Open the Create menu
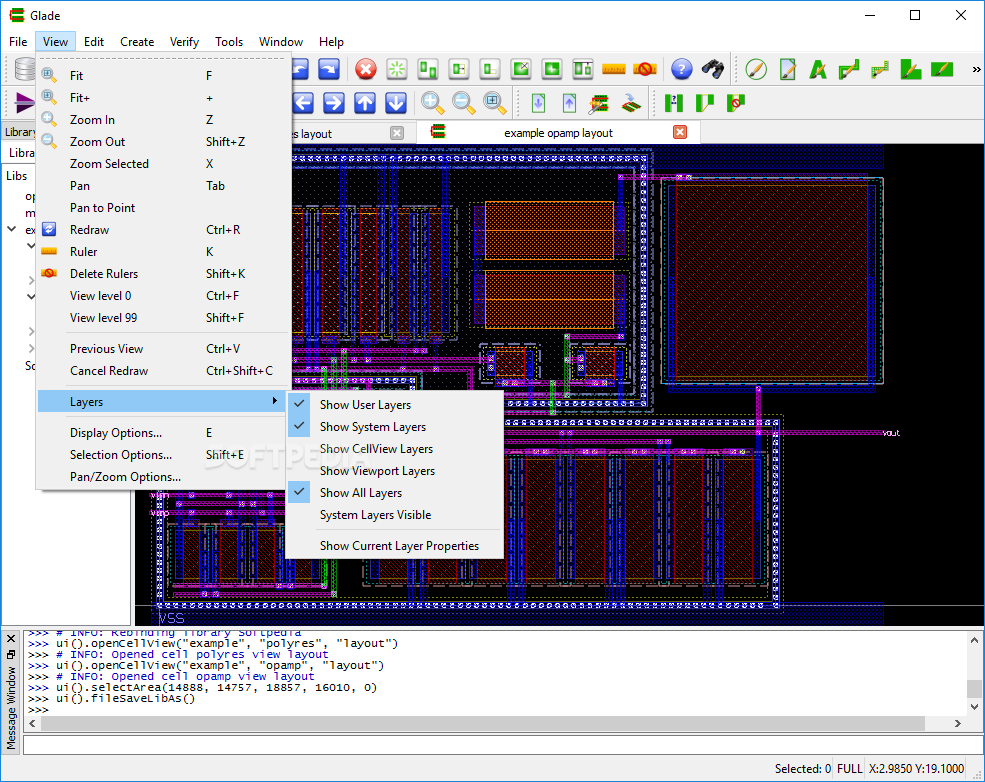Screen dimensions: 985x782 coord(137,41)
